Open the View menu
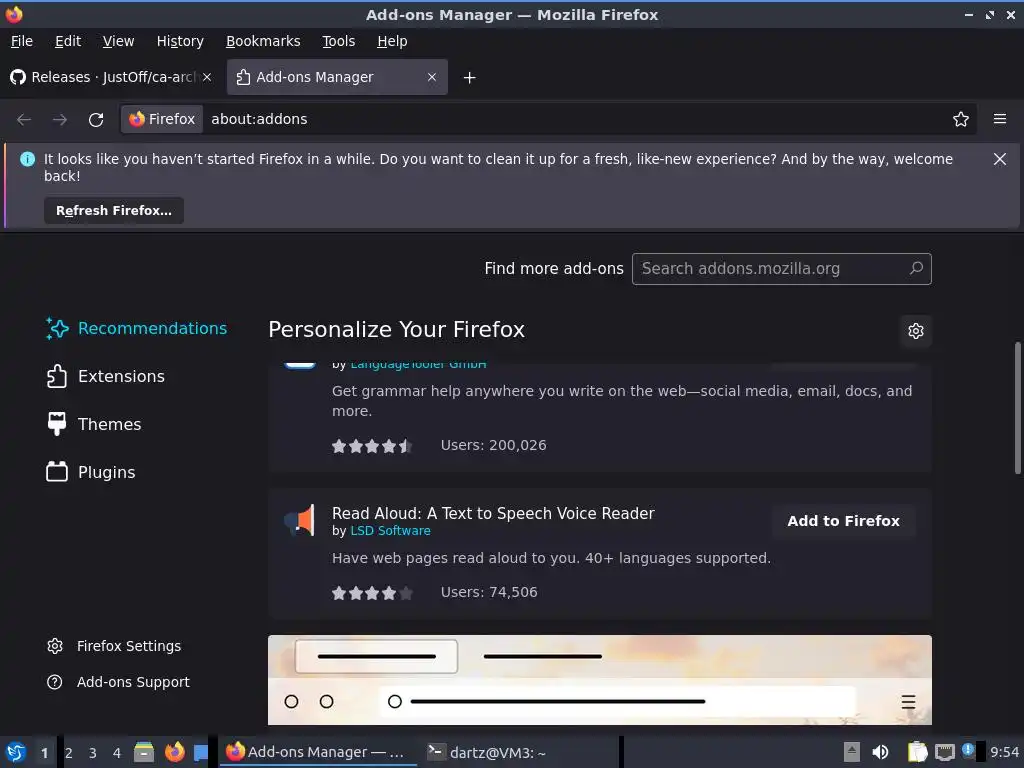The image size is (1024, 768). point(118,41)
